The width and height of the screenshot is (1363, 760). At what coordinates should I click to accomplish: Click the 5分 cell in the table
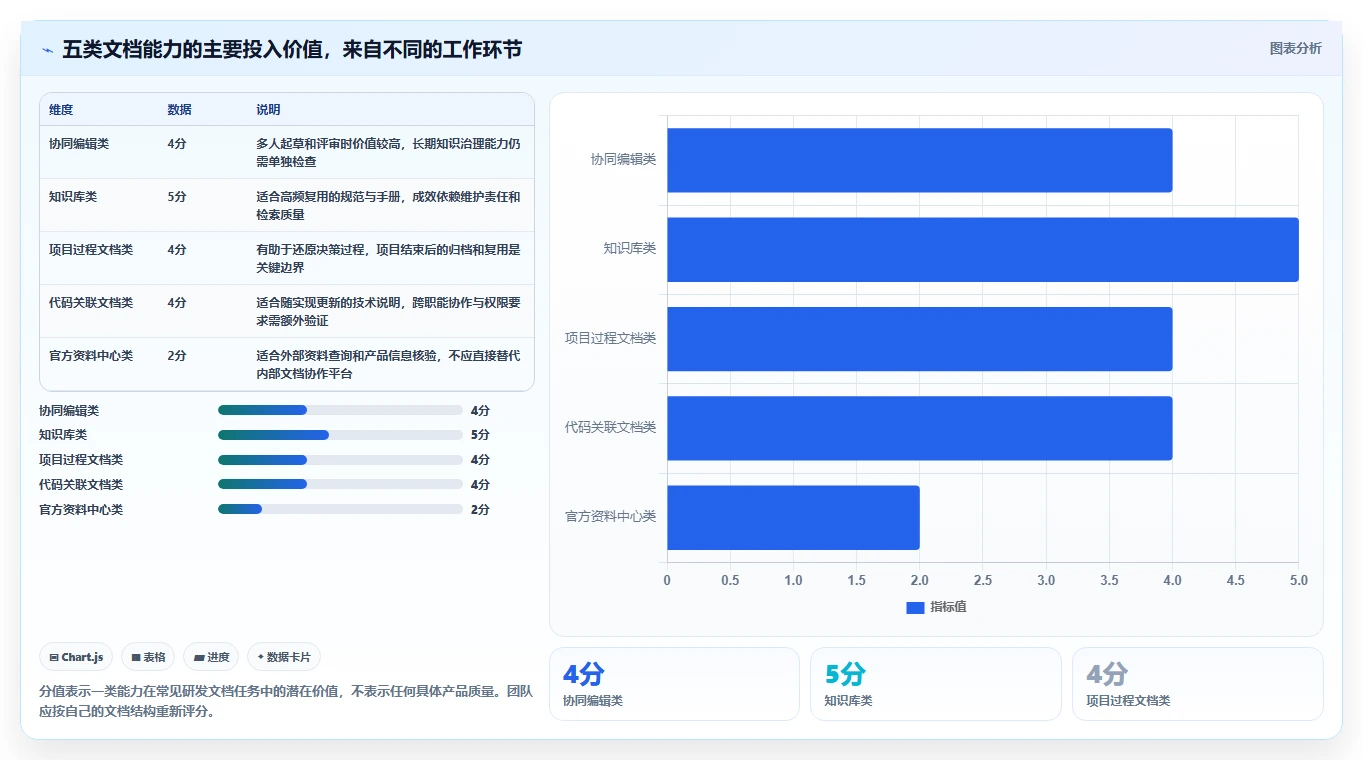tap(177, 197)
